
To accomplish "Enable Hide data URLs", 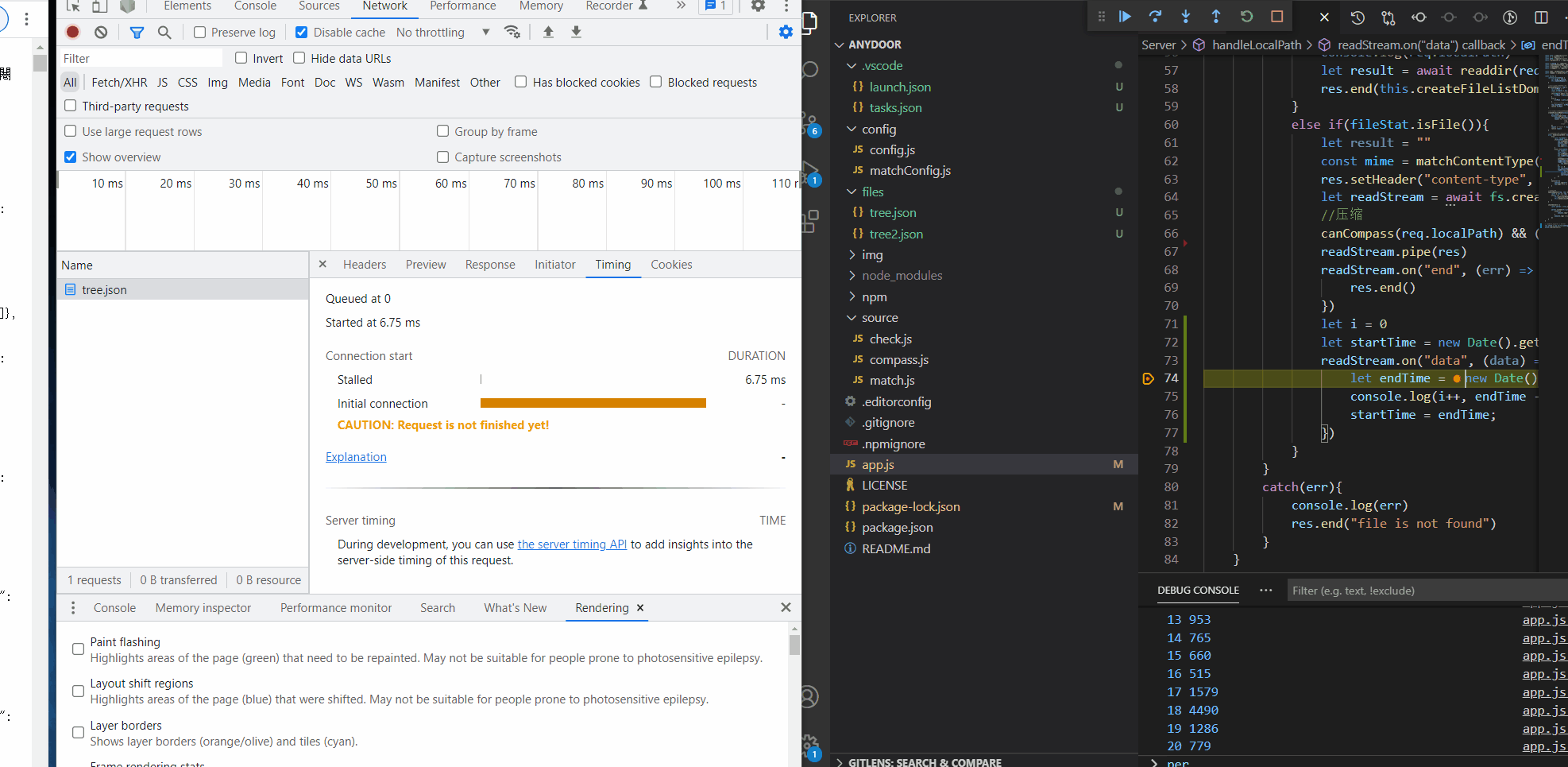I will [x=299, y=58].
